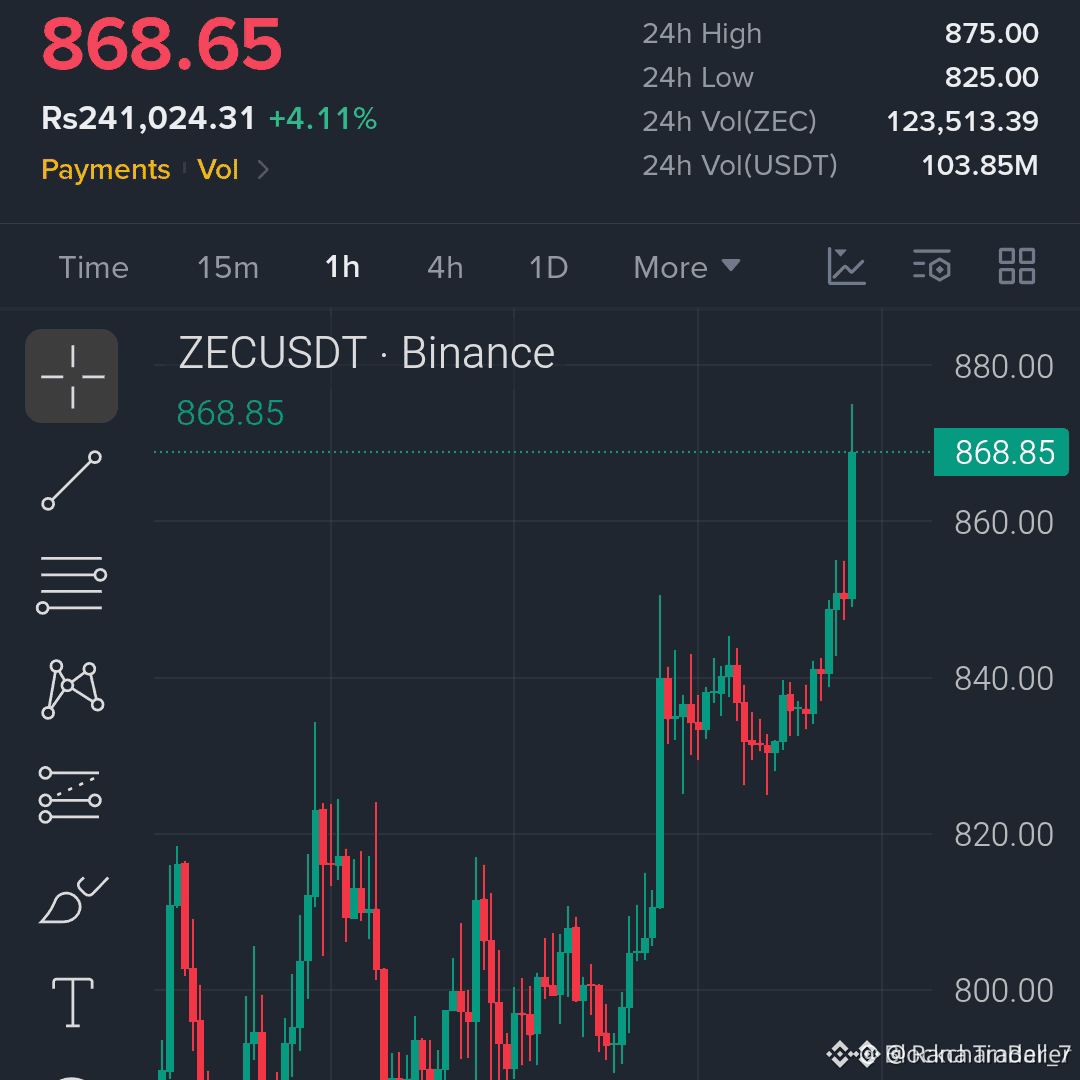Image resolution: width=1080 pixels, height=1080 pixels.
Task: Click the 868.65 last price
Action: point(162,44)
